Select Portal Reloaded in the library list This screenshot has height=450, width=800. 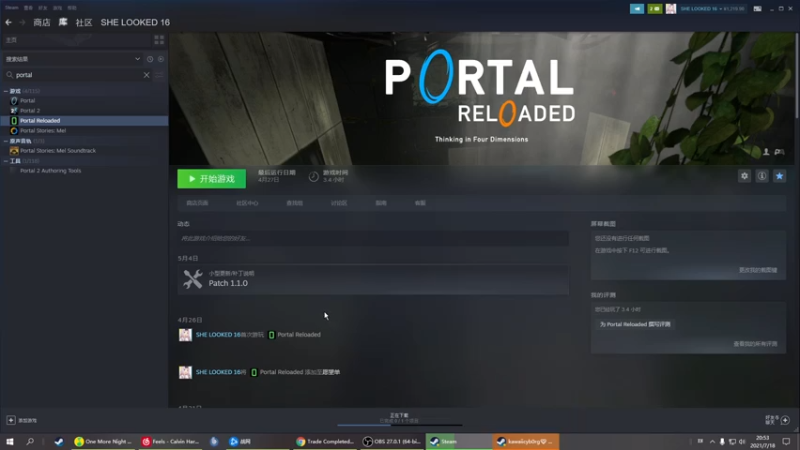coord(84,120)
